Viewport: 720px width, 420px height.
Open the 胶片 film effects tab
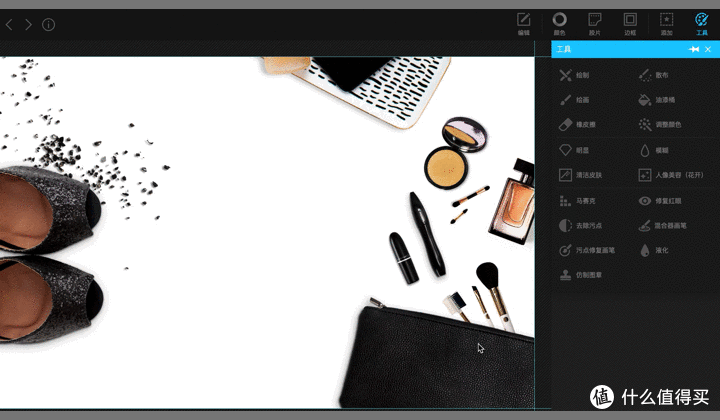595,24
